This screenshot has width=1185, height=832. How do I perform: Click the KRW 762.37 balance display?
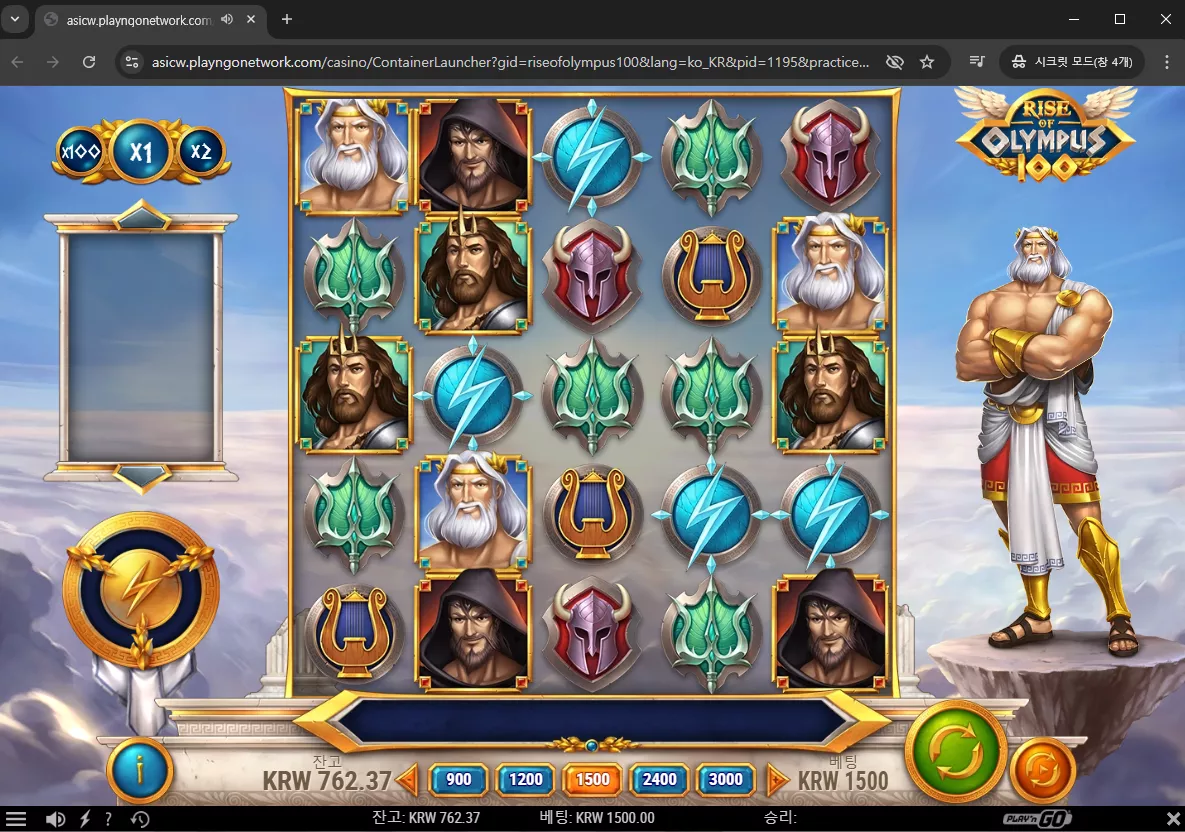pos(326,780)
